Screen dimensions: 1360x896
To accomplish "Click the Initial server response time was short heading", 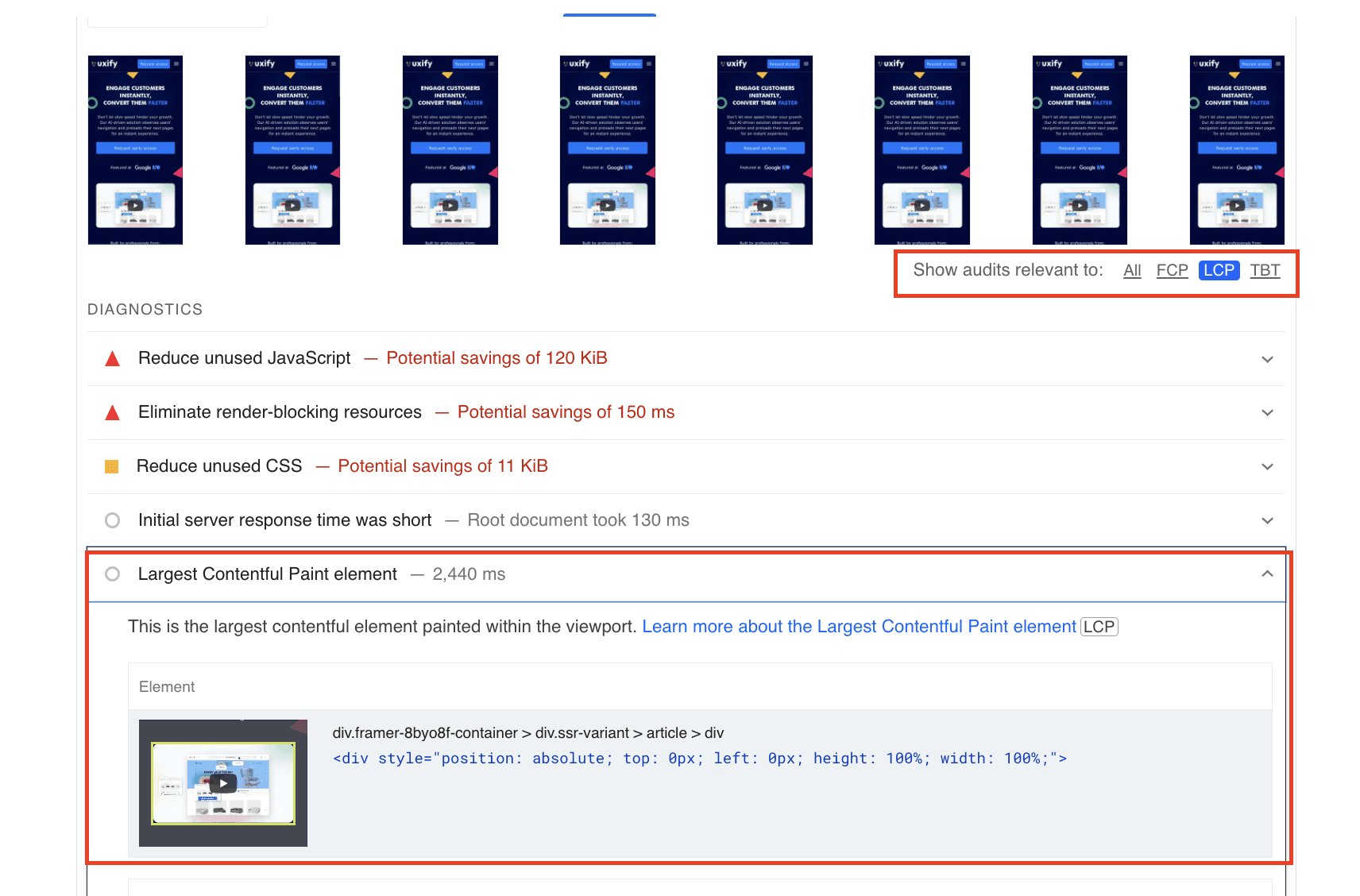I will point(284,520).
